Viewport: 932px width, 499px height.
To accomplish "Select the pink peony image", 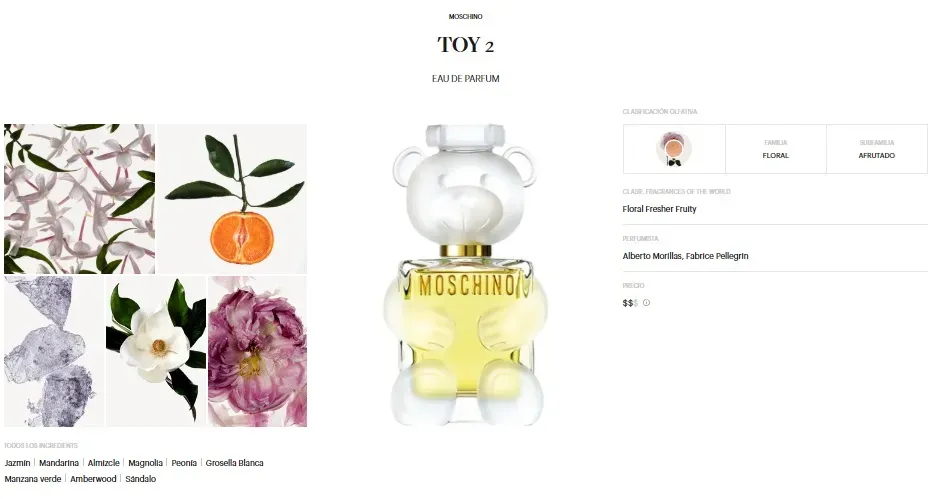I will (257, 351).
